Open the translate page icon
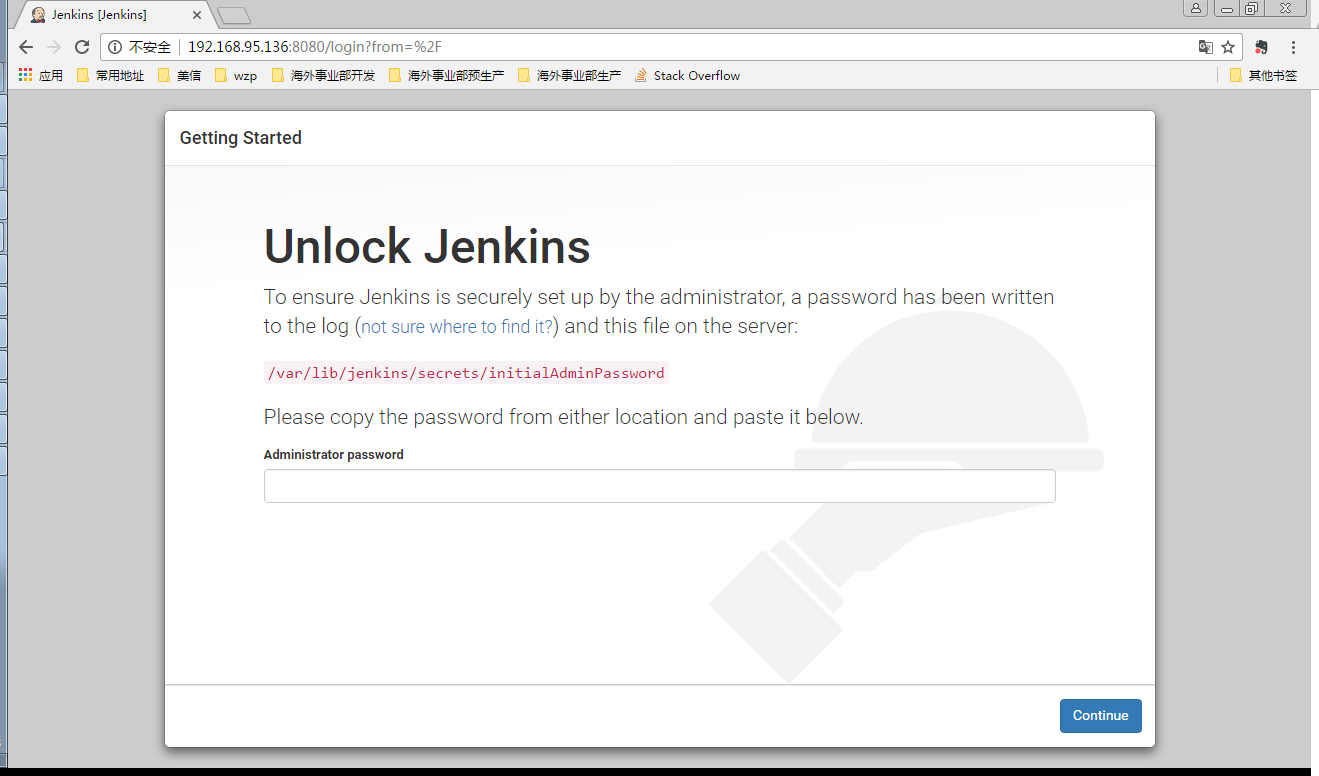The width and height of the screenshot is (1319, 776). point(1206,47)
